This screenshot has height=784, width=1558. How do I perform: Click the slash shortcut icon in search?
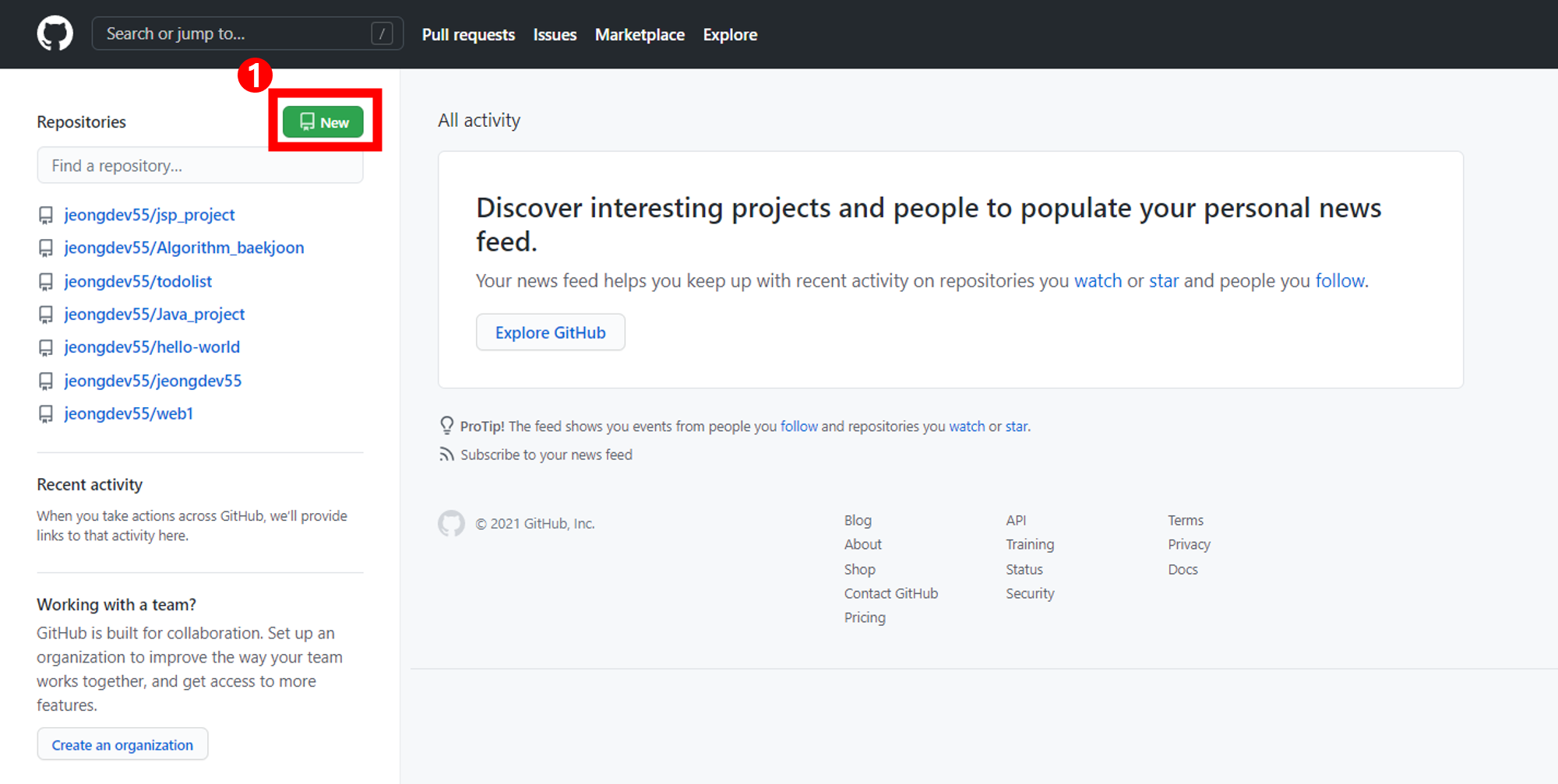pyautogui.click(x=382, y=33)
